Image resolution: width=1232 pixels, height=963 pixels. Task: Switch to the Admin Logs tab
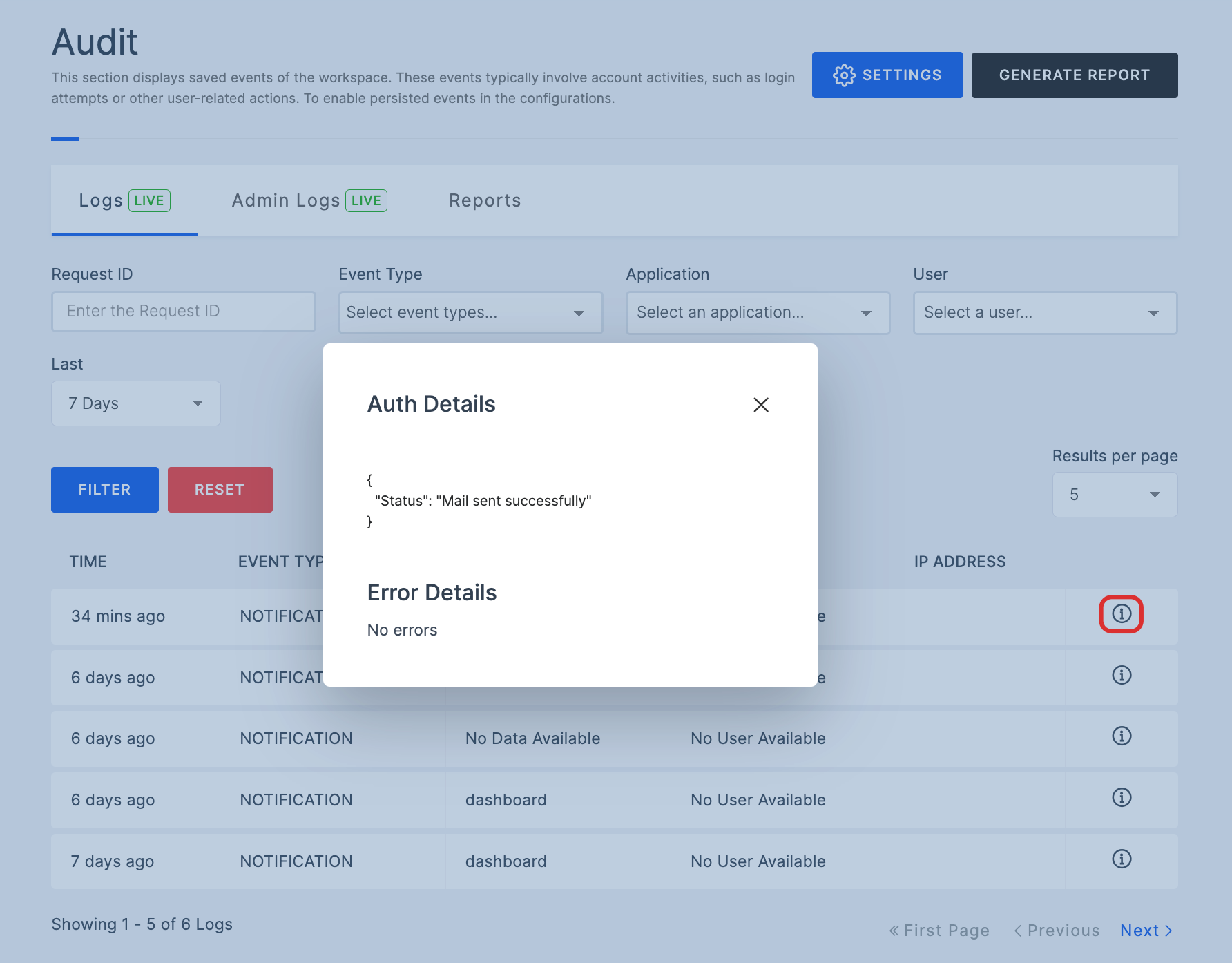coord(309,200)
